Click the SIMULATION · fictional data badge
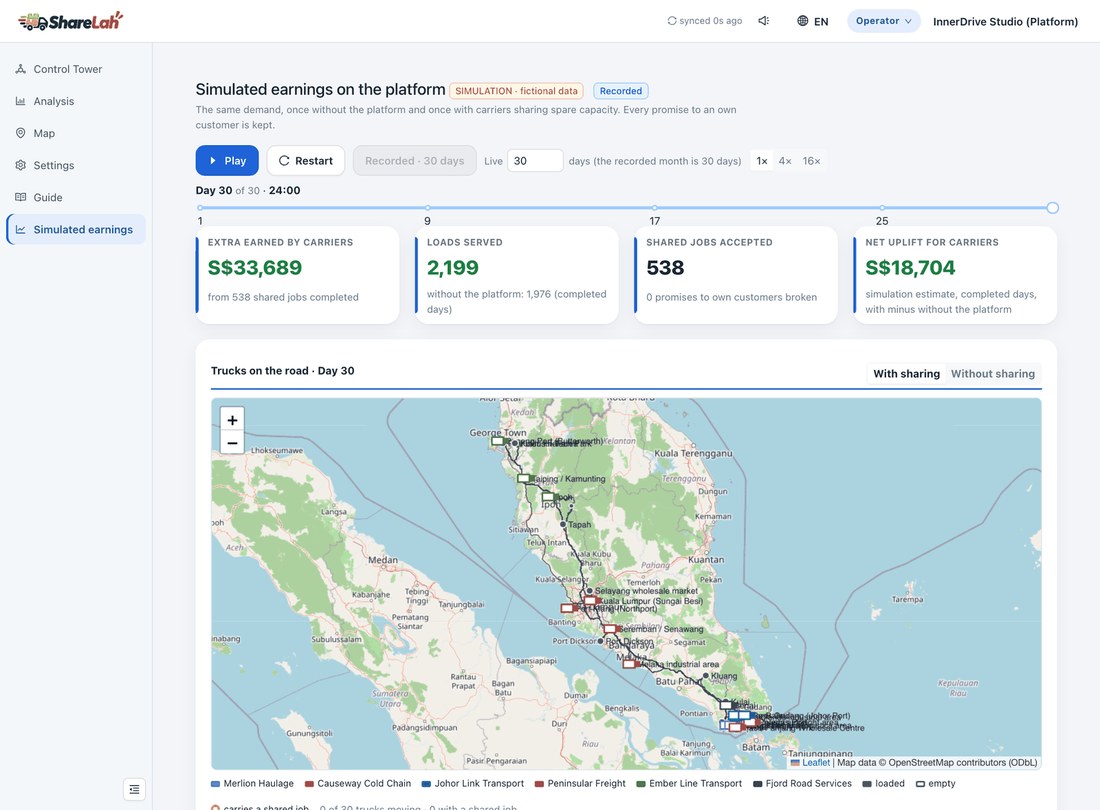Screen dimensions: 1100x810 [x=516, y=91]
